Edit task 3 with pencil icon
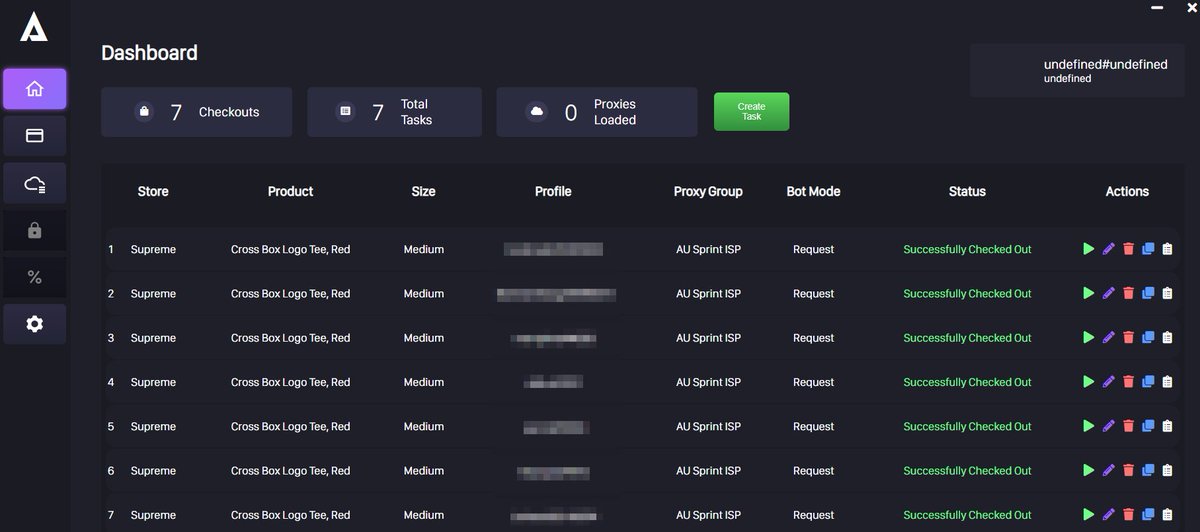This screenshot has height=532, width=1200. pyautogui.click(x=1108, y=338)
